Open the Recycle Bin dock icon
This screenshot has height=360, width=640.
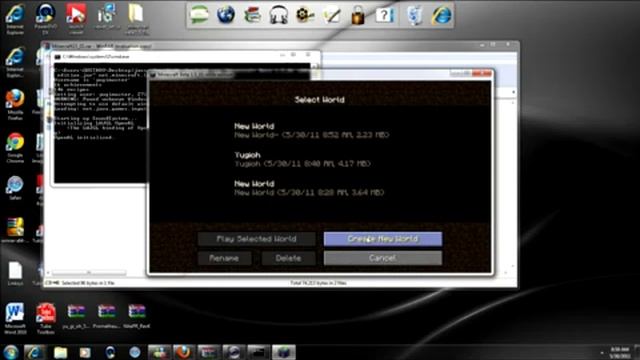point(414,16)
